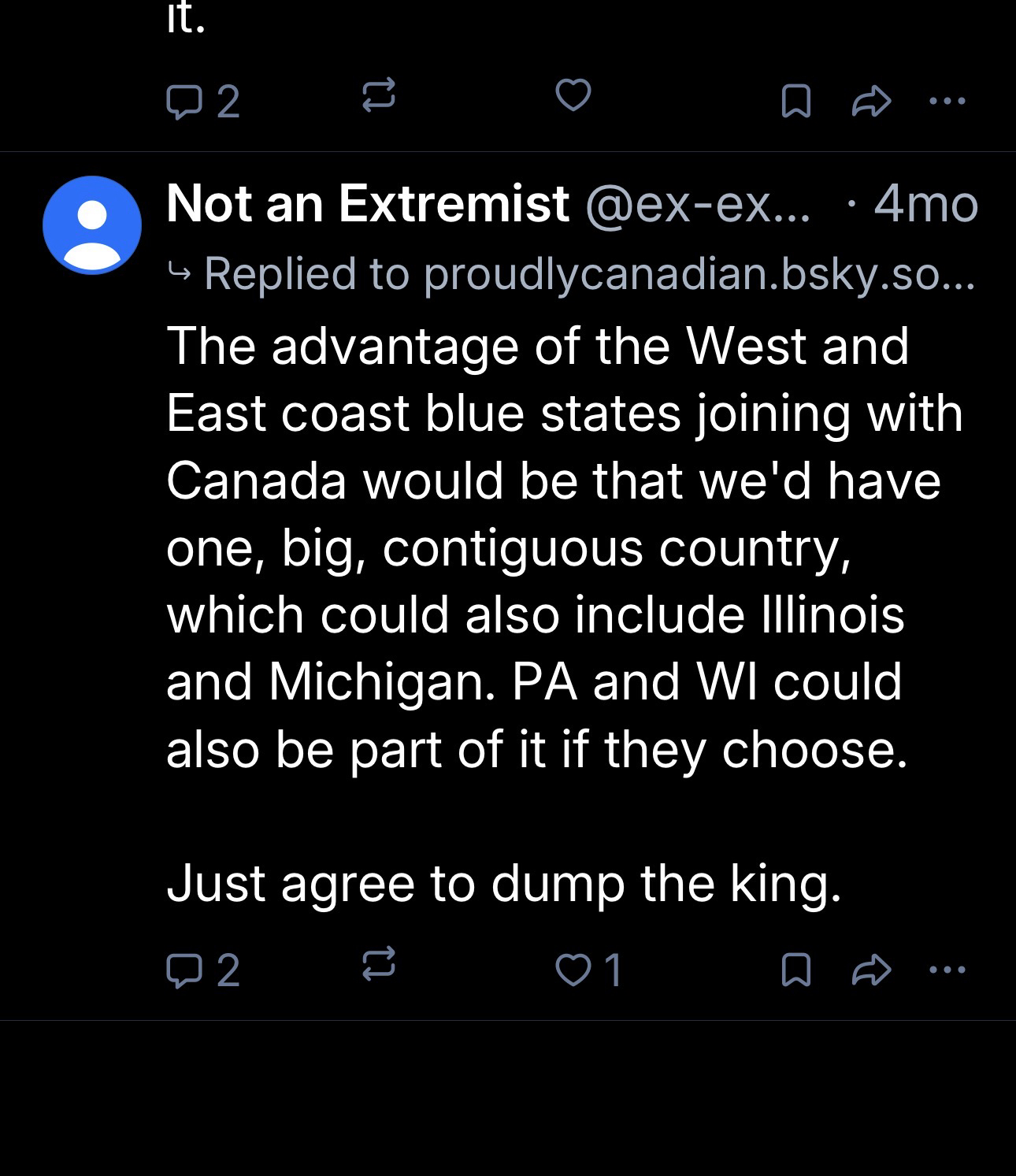
Task: Repost the top post ending in 'it.'
Action: 378,96
